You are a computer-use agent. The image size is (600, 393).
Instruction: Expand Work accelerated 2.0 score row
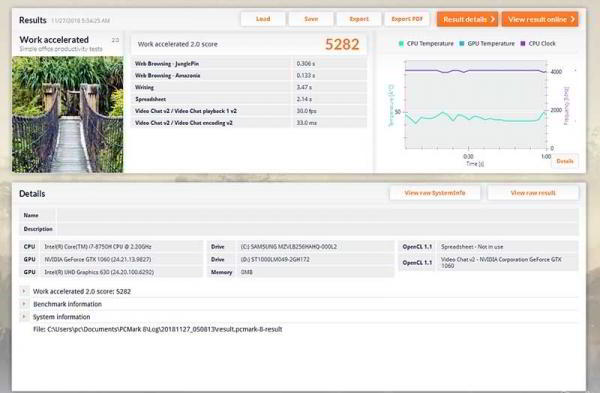point(24,291)
